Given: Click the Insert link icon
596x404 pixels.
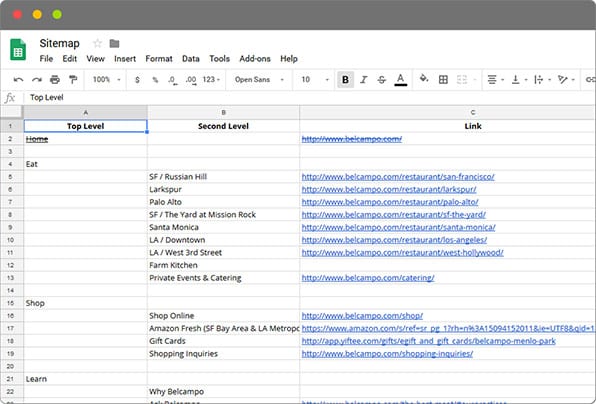Looking at the screenshot, I should tap(590, 79).
